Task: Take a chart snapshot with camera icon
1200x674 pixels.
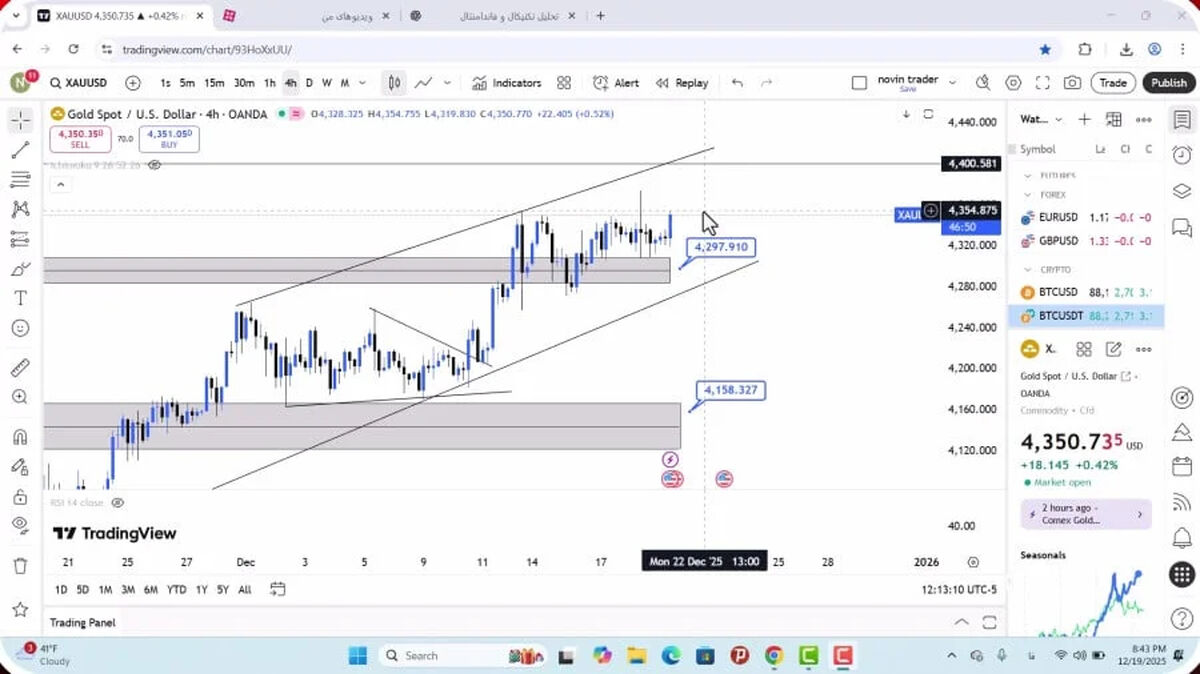Action: click(x=1072, y=83)
